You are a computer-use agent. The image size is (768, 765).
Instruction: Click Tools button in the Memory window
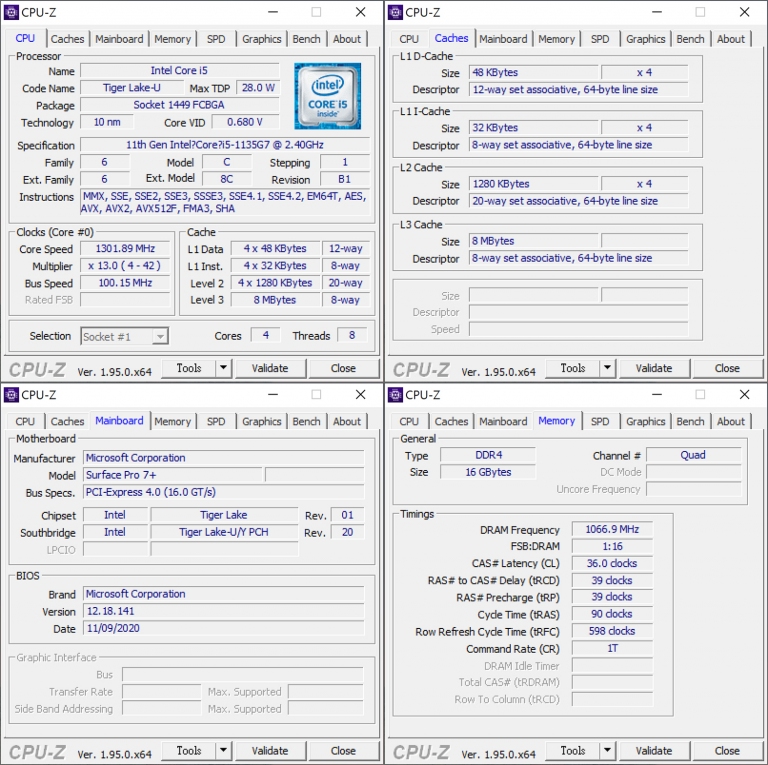(x=573, y=751)
